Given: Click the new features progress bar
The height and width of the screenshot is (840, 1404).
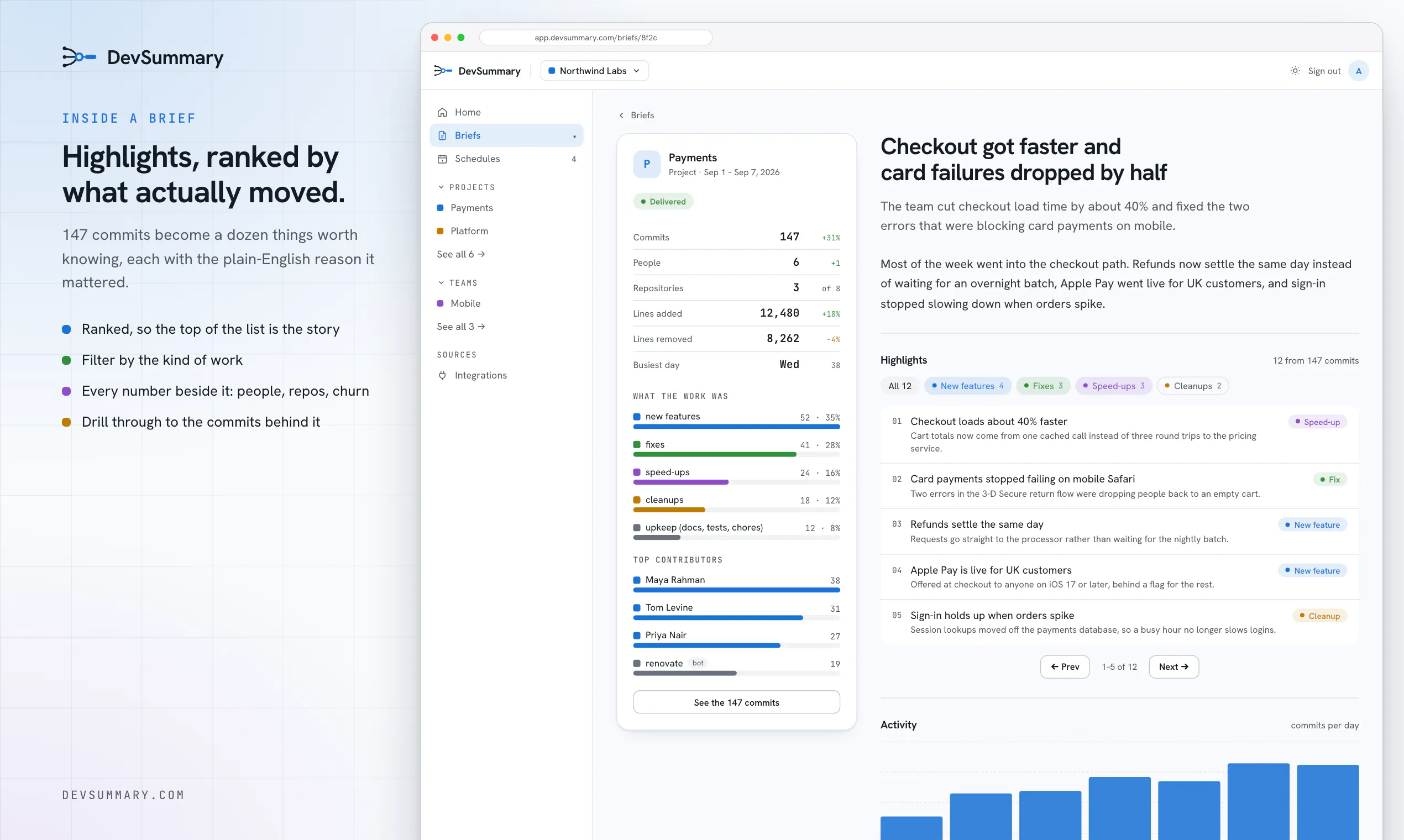Looking at the screenshot, I should point(736,427).
